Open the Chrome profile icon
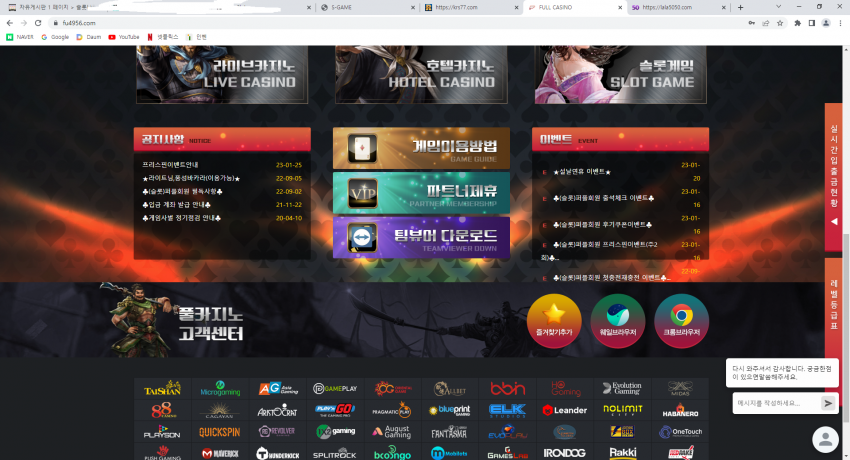The width and height of the screenshot is (850, 460). 826,23
